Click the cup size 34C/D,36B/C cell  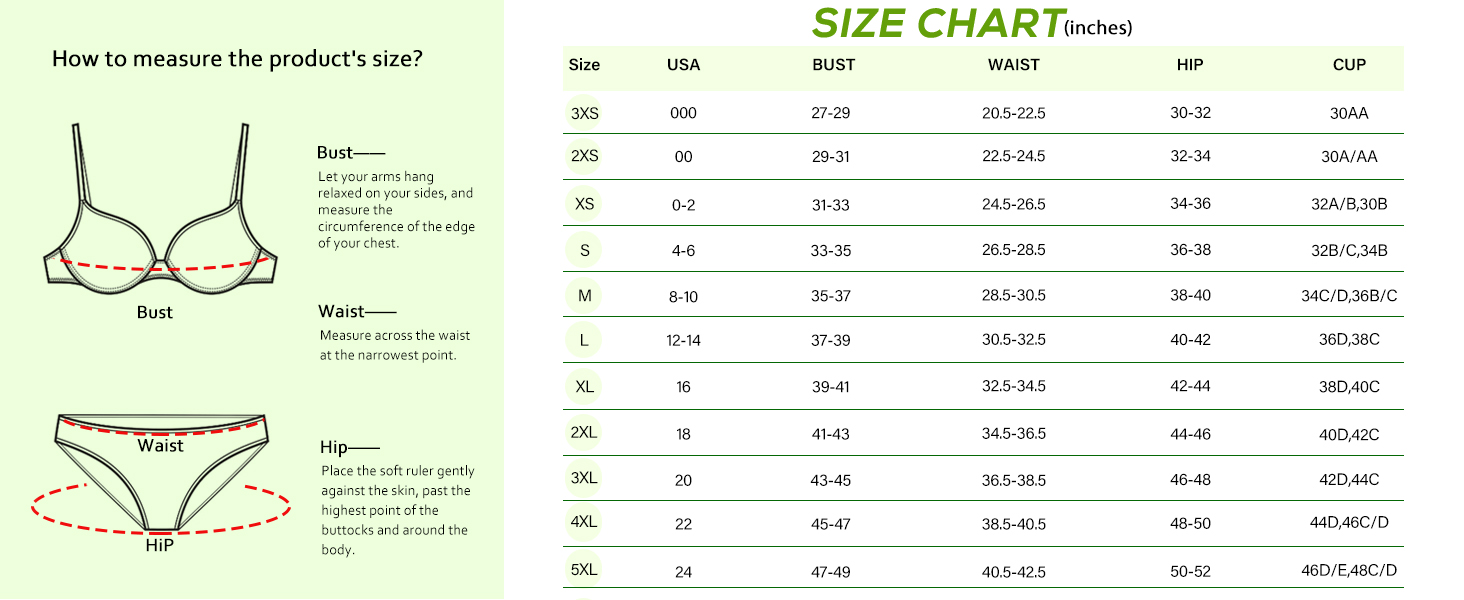1349,296
